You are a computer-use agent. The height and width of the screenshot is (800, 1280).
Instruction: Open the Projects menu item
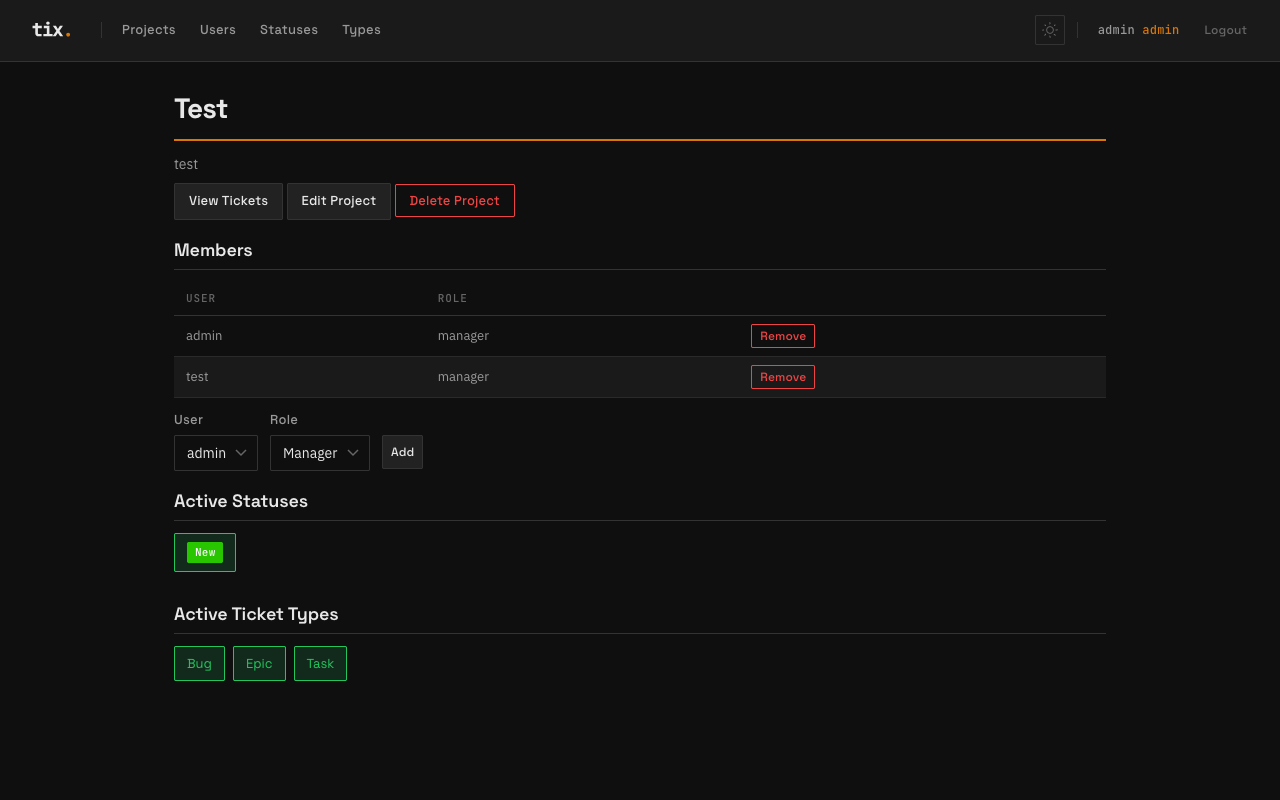point(149,30)
